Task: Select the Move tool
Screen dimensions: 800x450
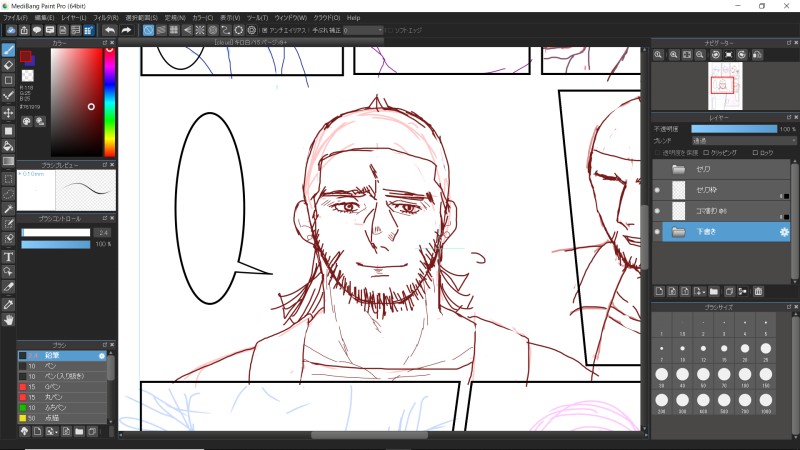Action: [x=8, y=113]
